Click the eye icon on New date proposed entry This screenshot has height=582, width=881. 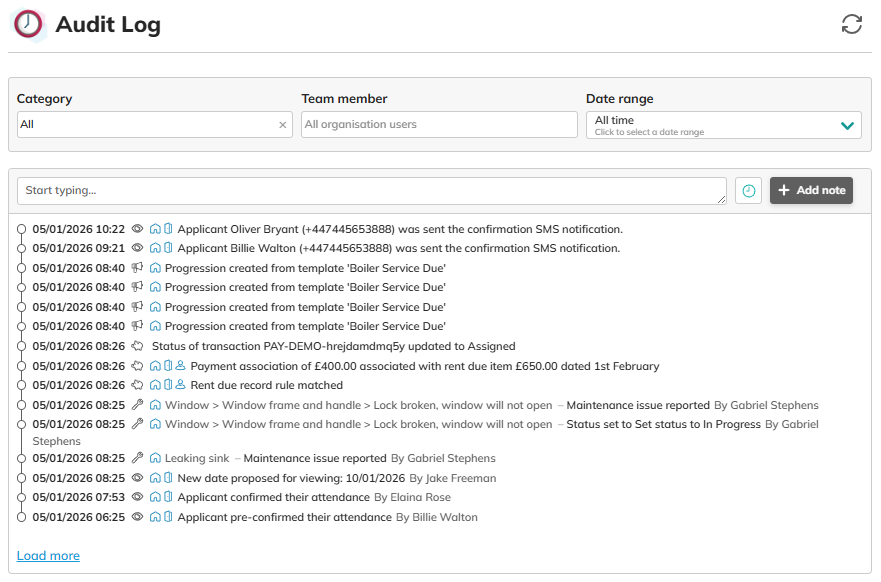click(x=138, y=478)
